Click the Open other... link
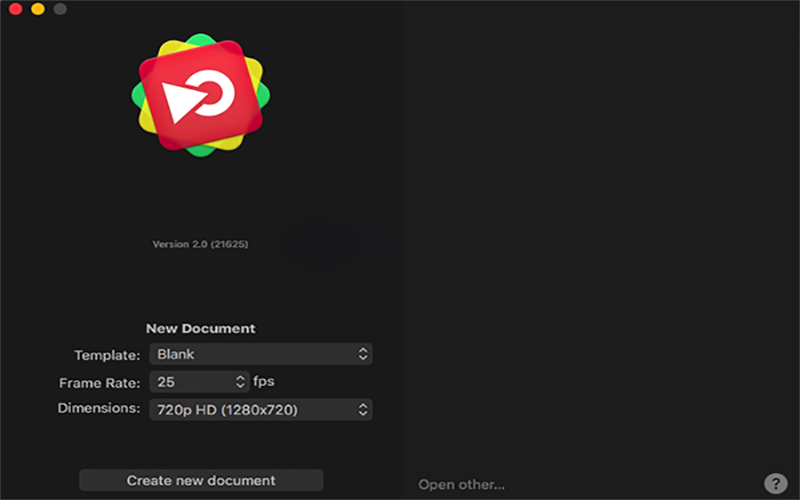This screenshot has height=500, width=800. [x=461, y=484]
